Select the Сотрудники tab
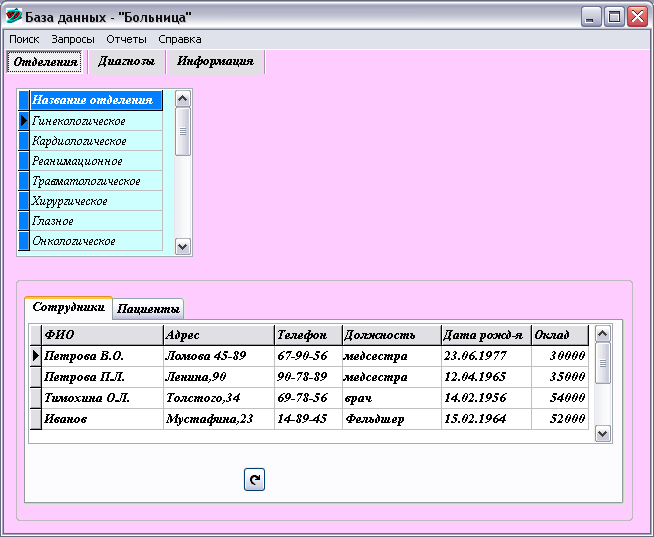Viewport: 654px width, 537px height. (x=68, y=308)
